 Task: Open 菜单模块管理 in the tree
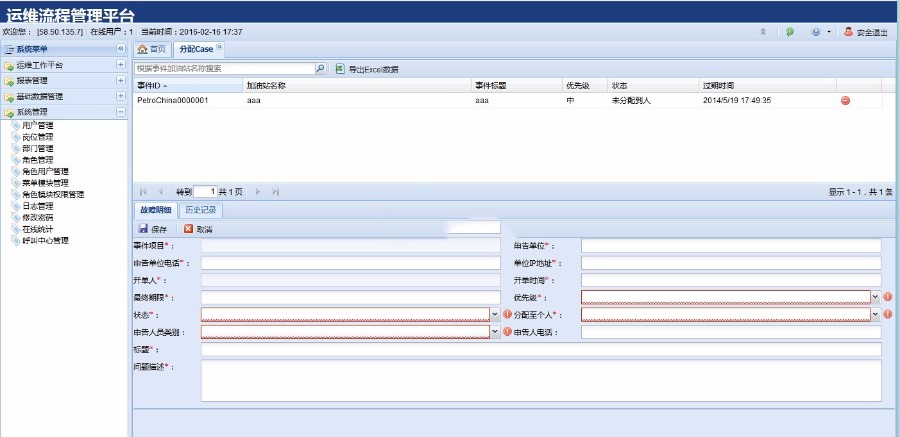[45, 183]
